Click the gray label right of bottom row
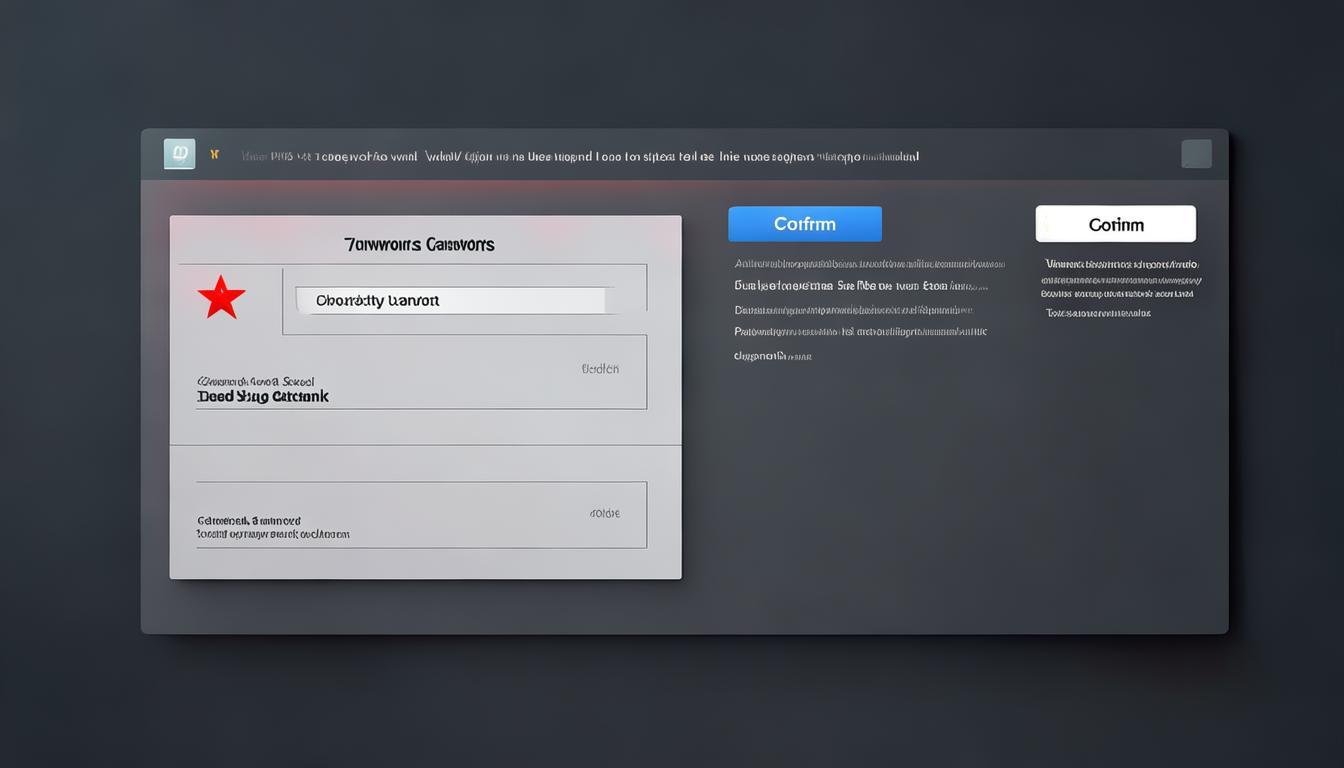The image size is (1344, 768). [x=604, y=513]
